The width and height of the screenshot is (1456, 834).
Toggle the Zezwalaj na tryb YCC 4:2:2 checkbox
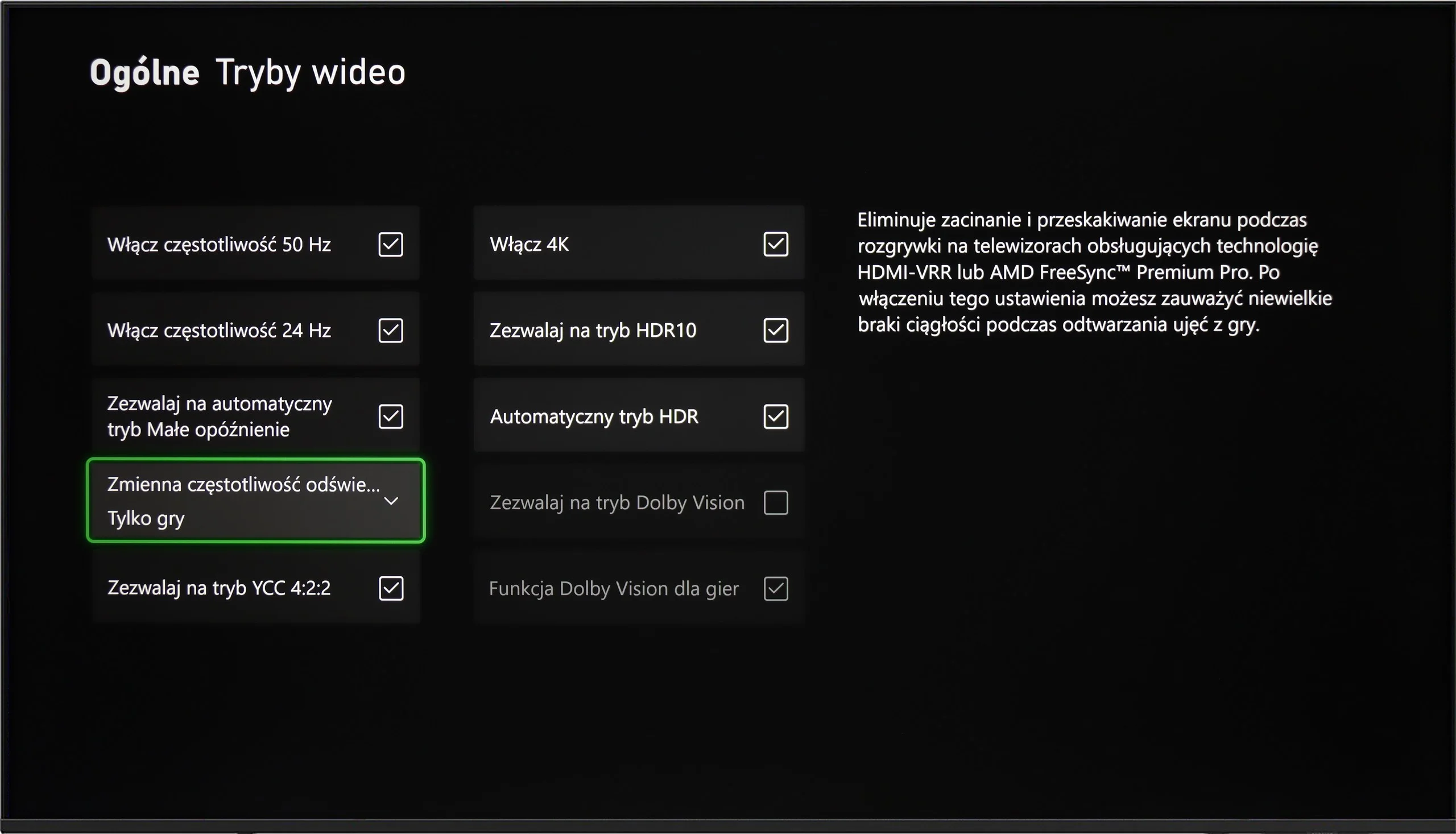point(391,588)
